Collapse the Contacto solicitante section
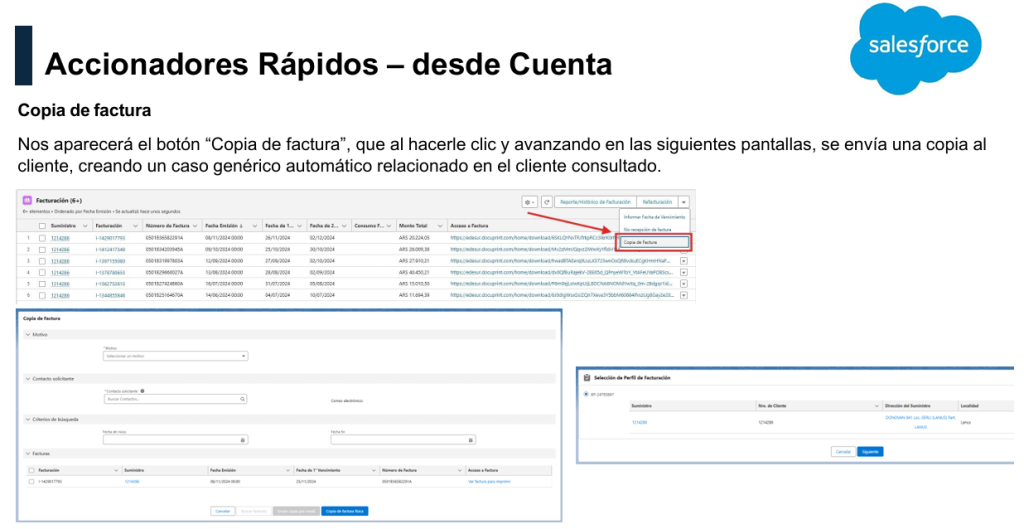1024x529 pixels. (27, 378)
